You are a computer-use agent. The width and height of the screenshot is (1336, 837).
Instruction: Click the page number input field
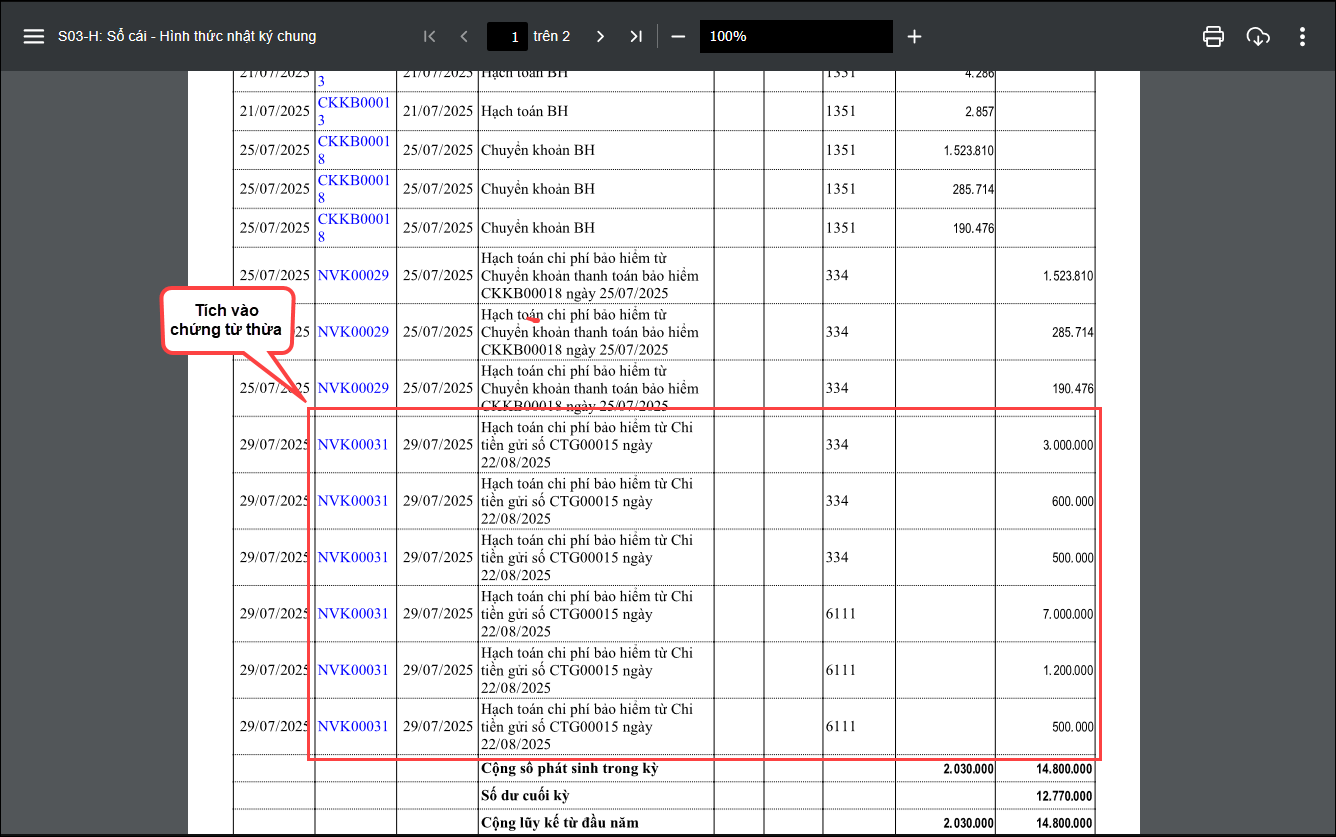point(507,36)
